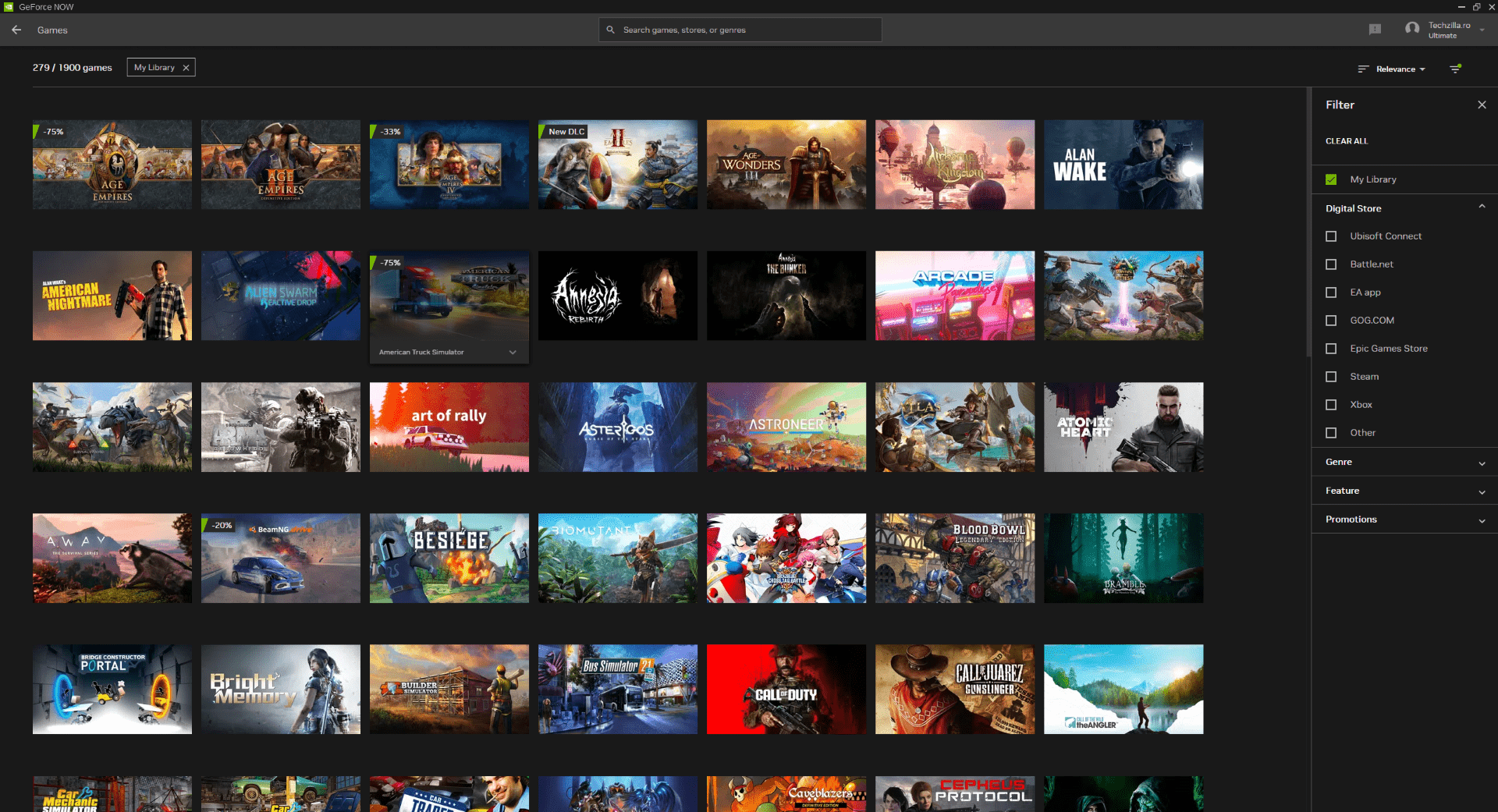Open Astroneer game tile
The image size is (1498, 812).
pyautogui.click(x=786, y=427)
